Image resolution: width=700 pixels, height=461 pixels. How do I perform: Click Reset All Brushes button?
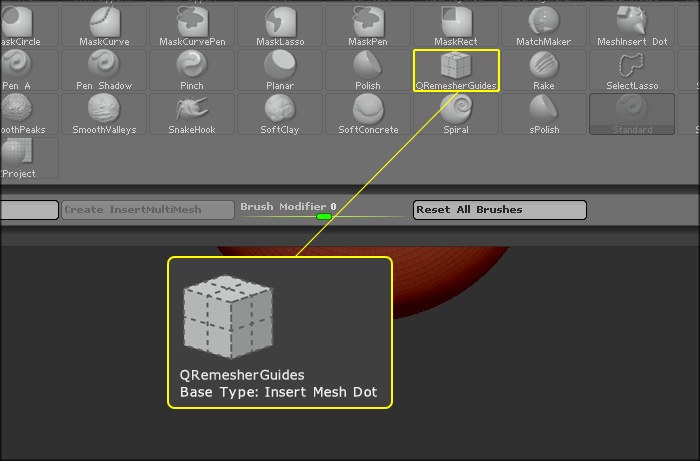point(500,210)
